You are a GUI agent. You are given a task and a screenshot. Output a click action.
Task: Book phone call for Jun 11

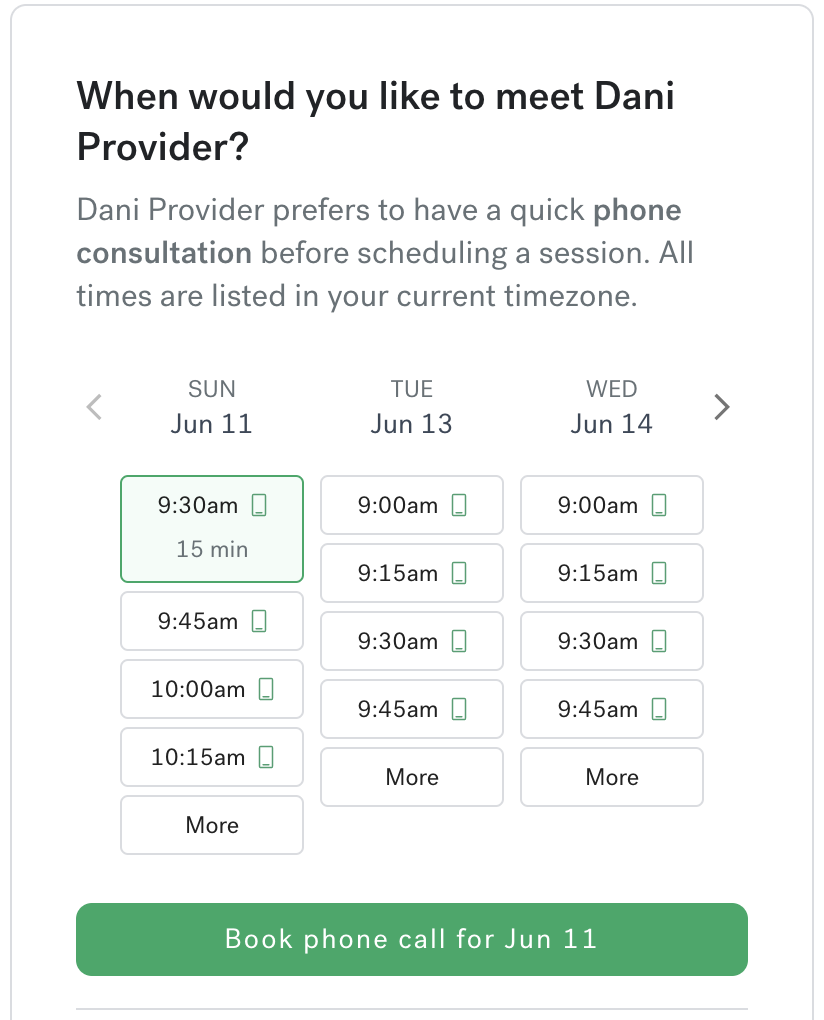(412, 939)
